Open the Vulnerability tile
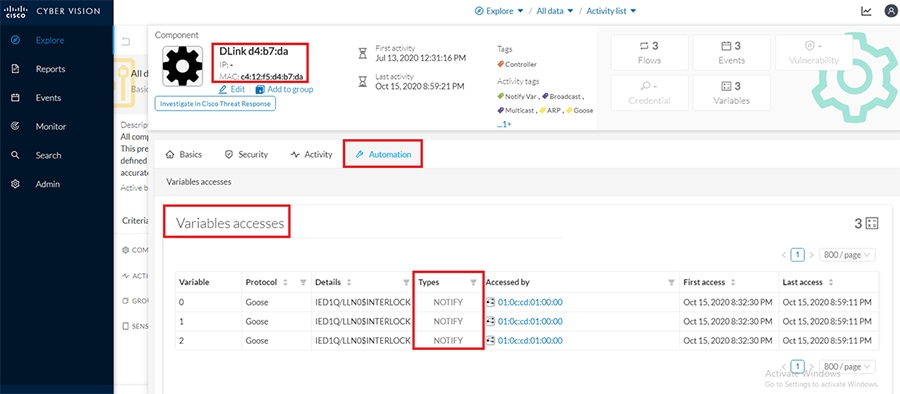 (813, 52)
